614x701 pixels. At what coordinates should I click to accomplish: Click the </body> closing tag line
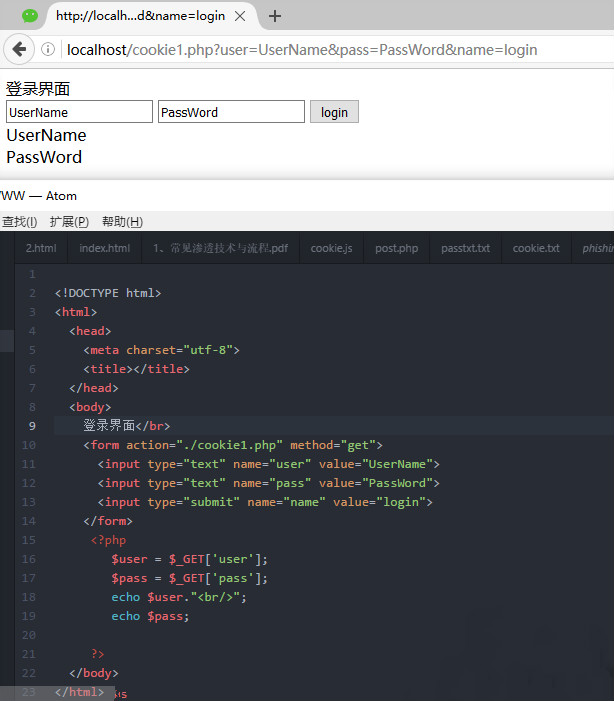94,673
